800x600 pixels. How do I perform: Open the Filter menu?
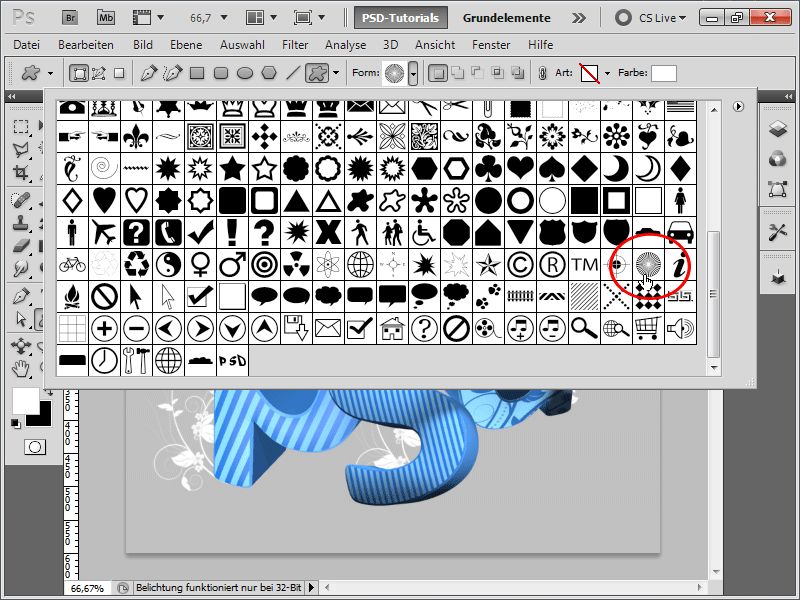click(295, 45)
